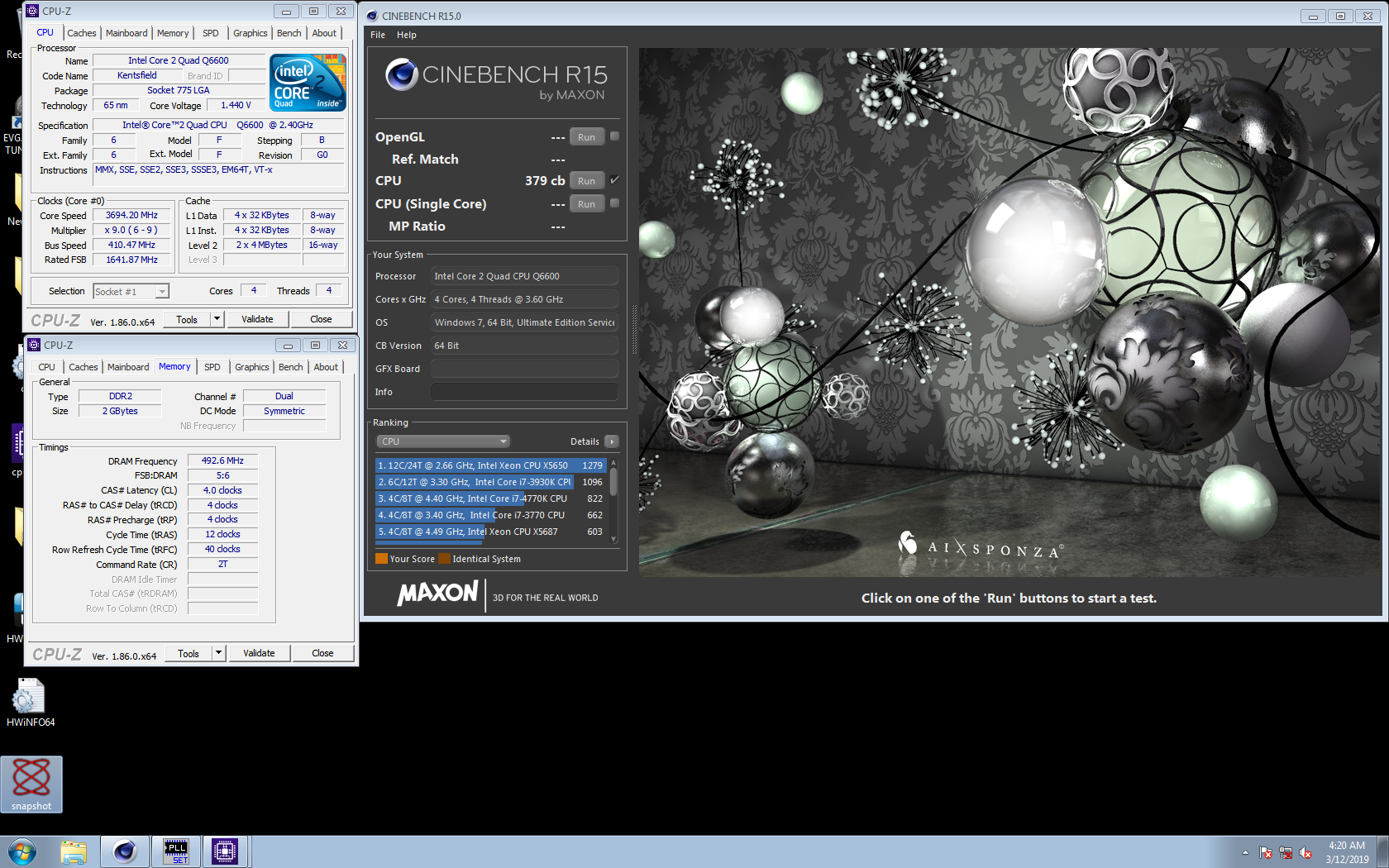This screenshot has width=1389, height=868.
Task: Run the OpenGL benchmark
Action: (x=587, y=137)
